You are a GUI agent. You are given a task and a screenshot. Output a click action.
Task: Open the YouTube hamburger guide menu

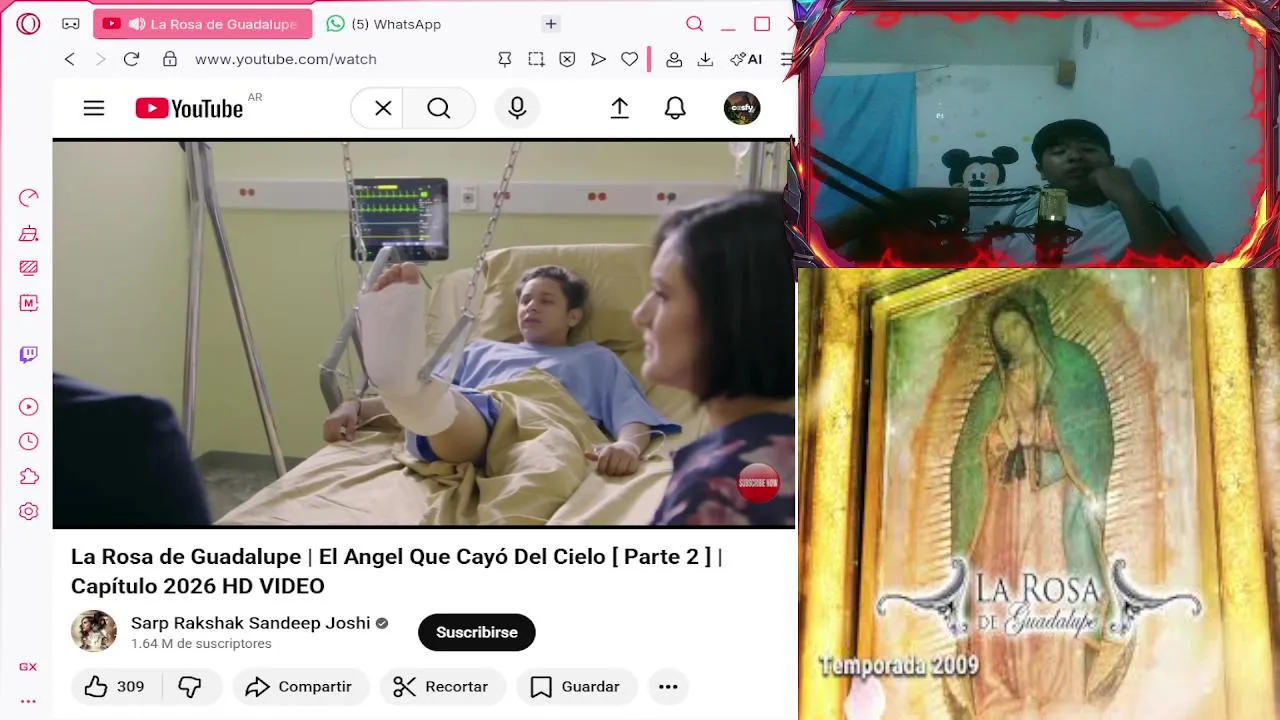point(94,108)
